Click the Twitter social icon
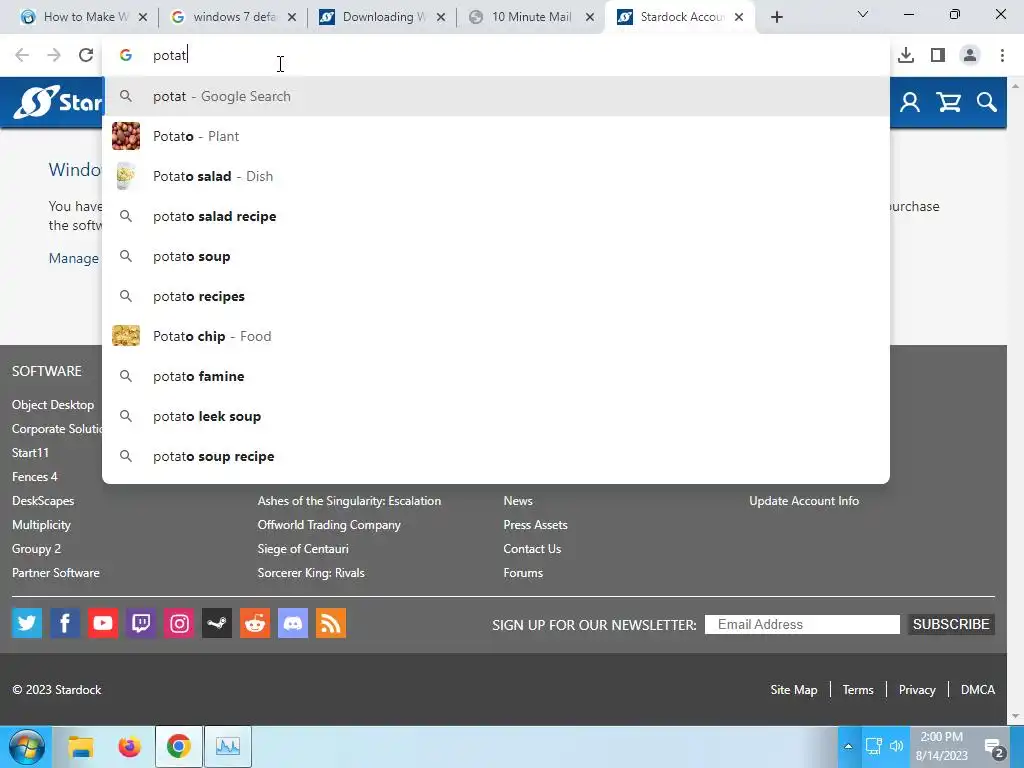1024x768 pixels. pos(27,623)
